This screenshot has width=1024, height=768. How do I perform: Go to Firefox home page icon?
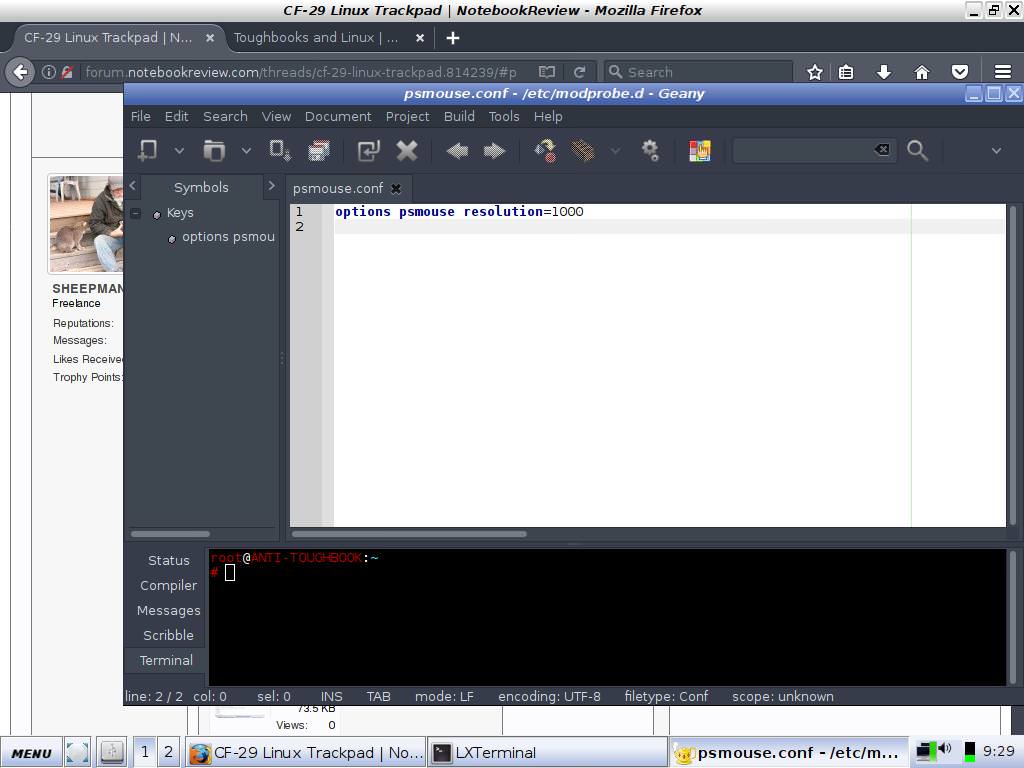(x=921, y=72)
